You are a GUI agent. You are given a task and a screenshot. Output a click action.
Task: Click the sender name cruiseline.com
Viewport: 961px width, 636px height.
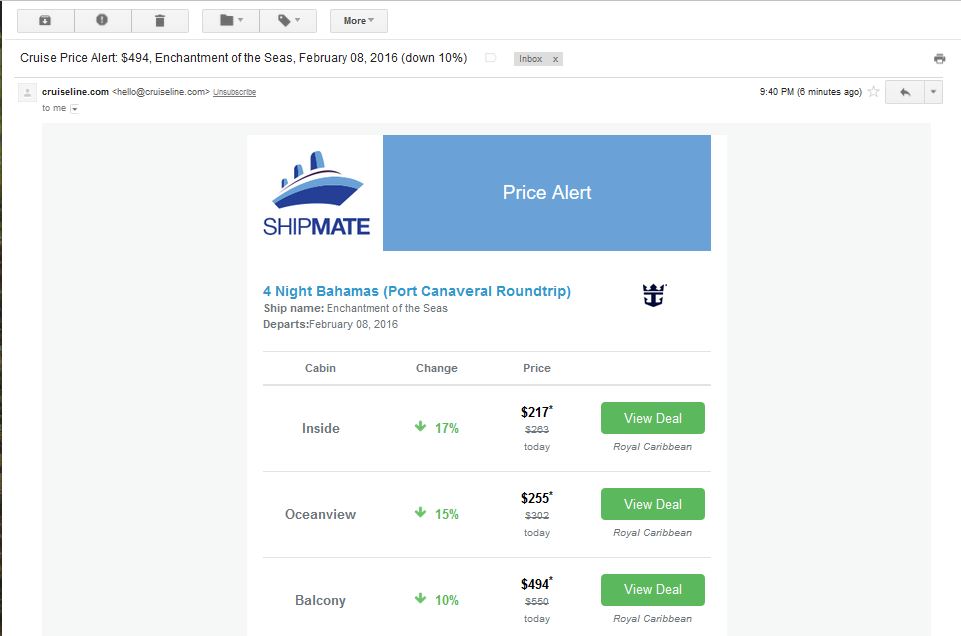pos(75,92)
